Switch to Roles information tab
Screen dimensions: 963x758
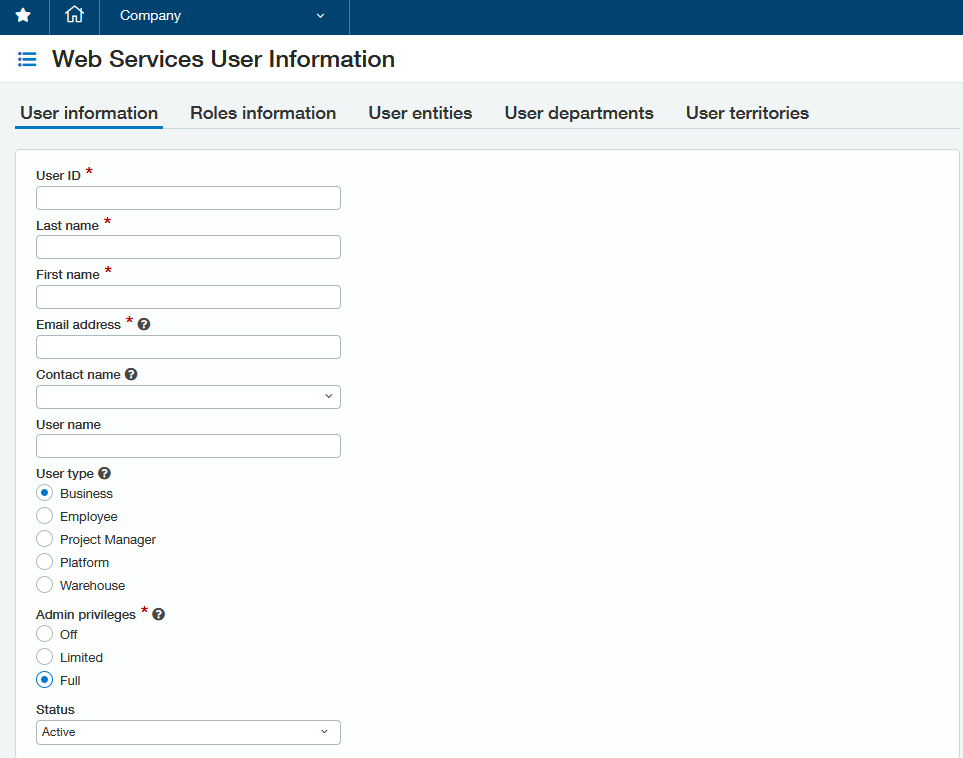pyautogui.click(x=263, y=113)
